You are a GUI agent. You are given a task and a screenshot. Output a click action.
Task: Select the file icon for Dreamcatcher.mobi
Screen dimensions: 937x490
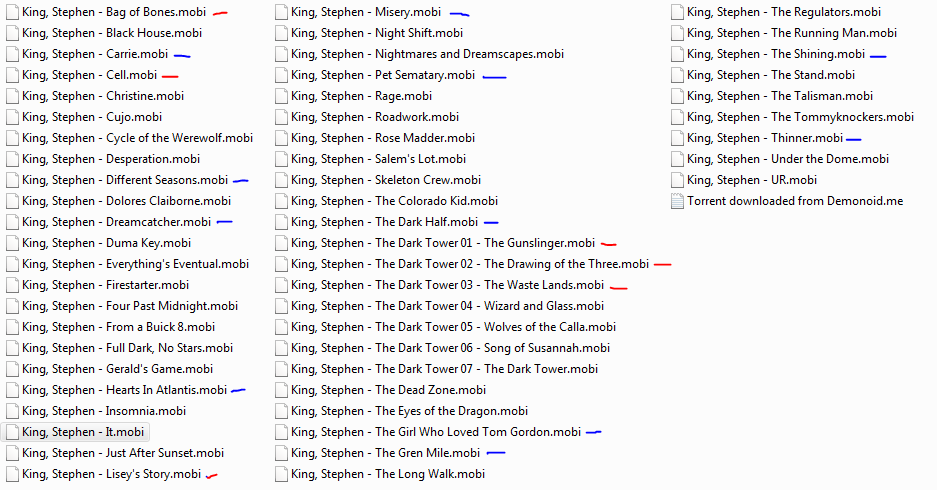(x=12, y=222)
